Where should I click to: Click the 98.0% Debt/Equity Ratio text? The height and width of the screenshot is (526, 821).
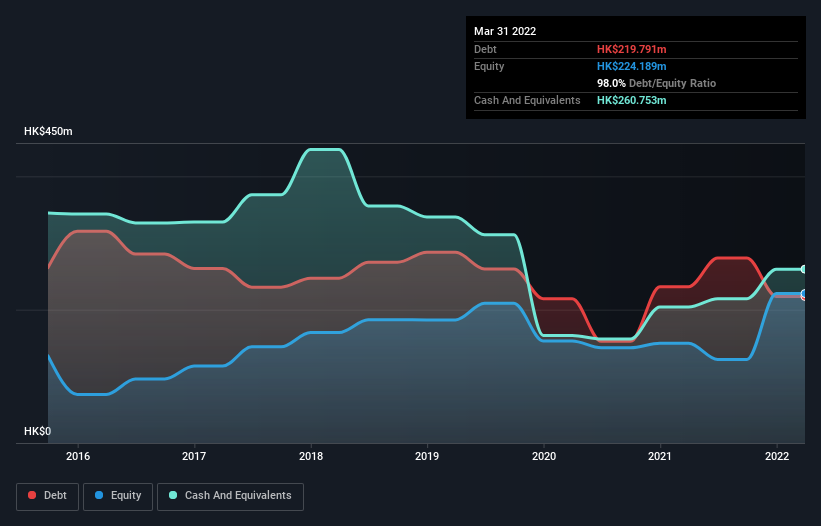tap(656, 83)
